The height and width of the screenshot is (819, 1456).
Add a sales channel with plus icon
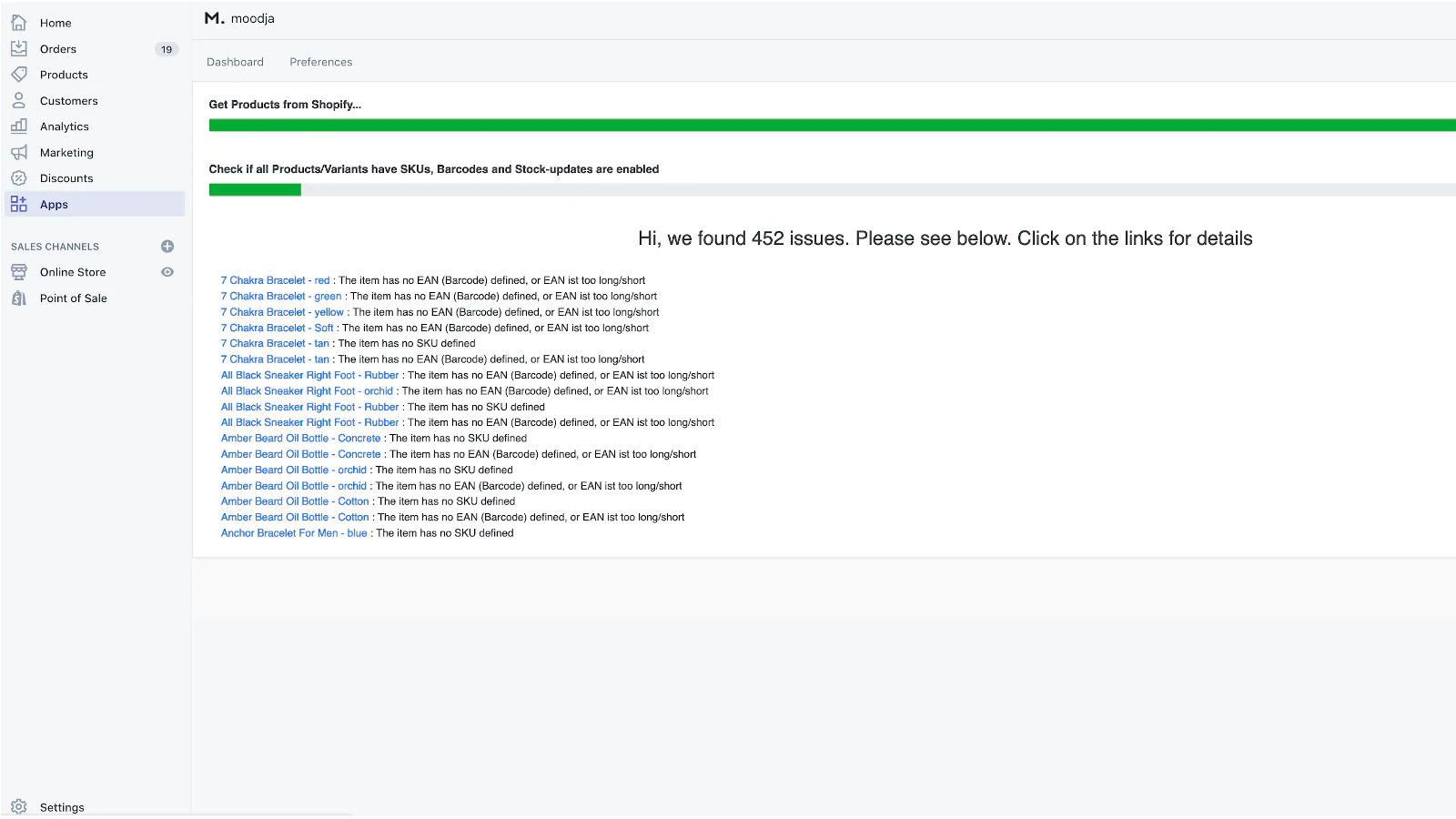167,247
